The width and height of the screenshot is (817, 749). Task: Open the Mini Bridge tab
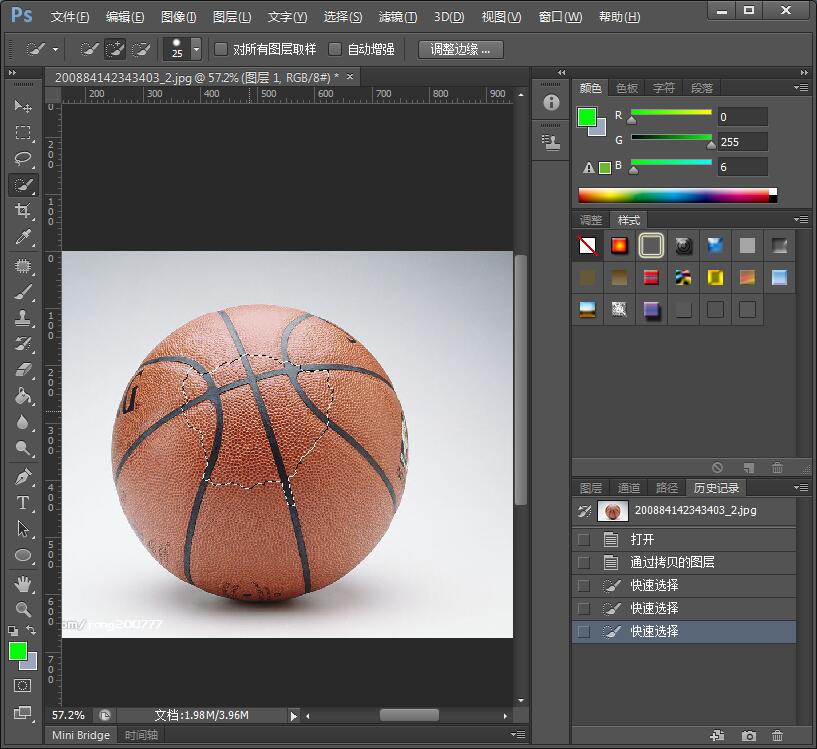coord(81,735)
